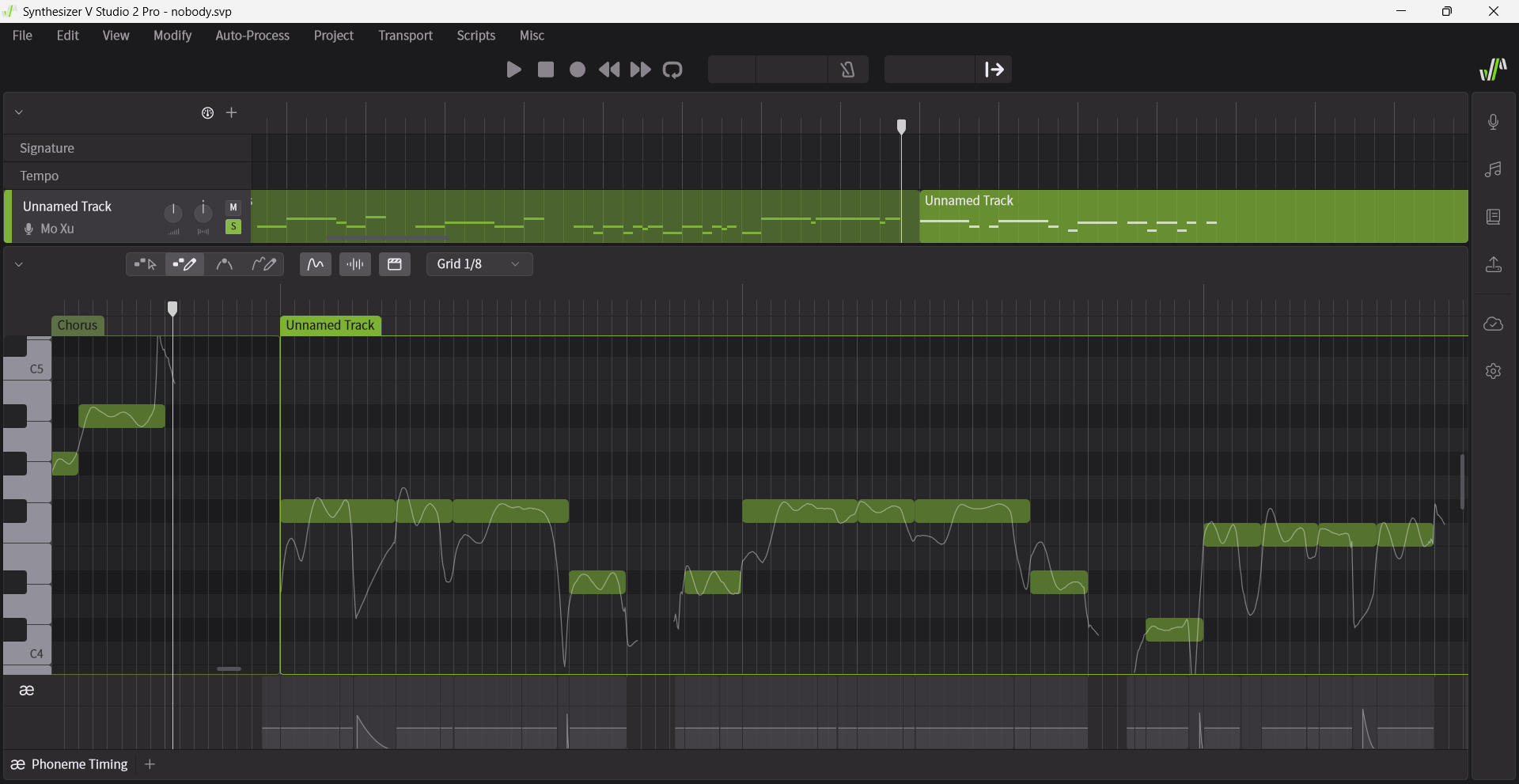The width and height of the screenshot is (1519, 784).
Task: Toggle pitch curve display
Action: (316, 264)
